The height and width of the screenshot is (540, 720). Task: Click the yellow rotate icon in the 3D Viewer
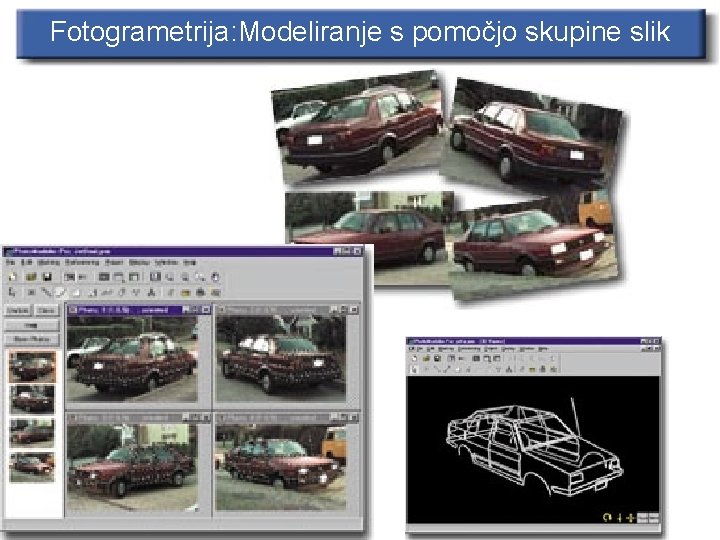point(608,518)
